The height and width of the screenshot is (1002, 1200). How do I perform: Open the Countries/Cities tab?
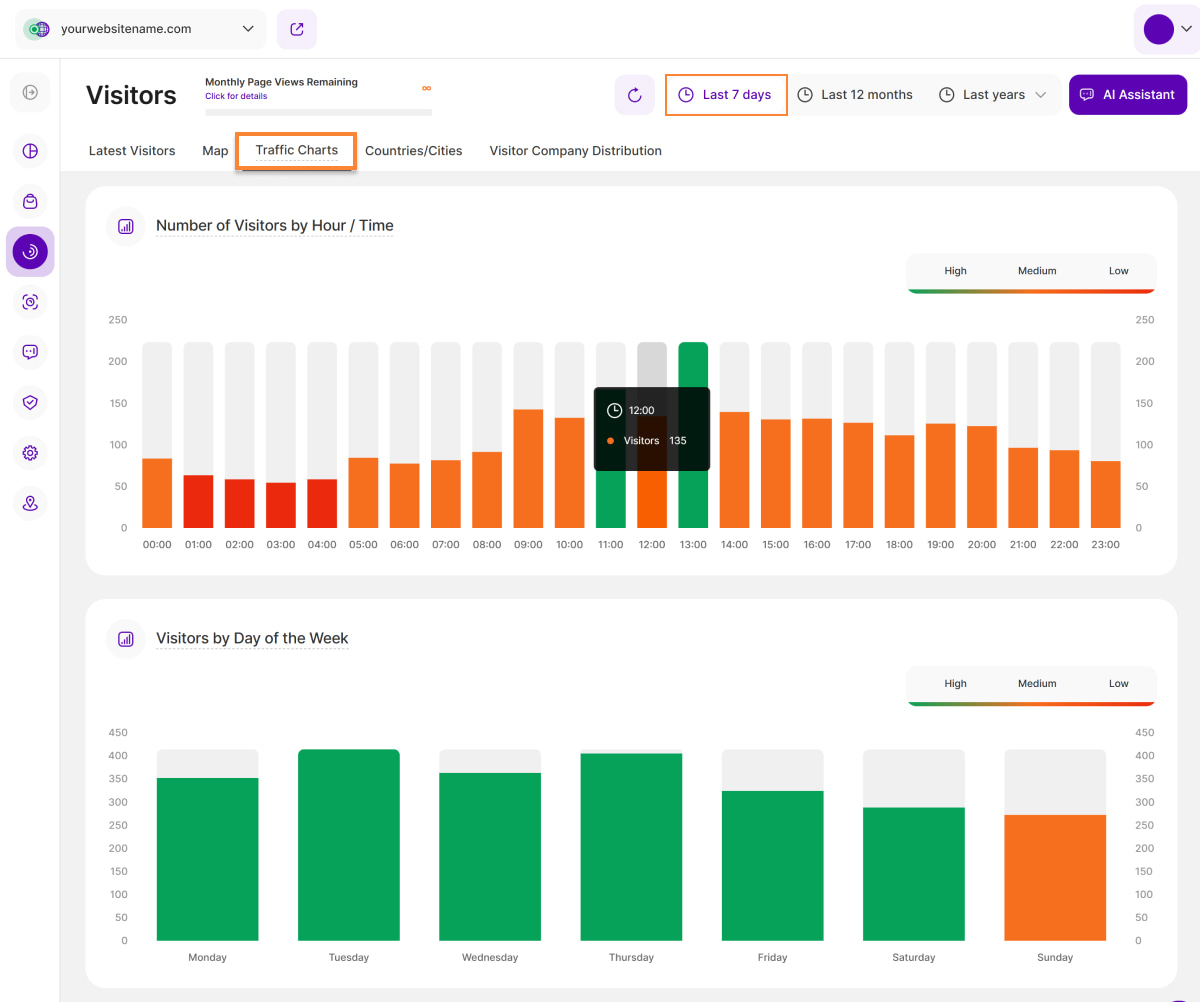[413, 151]
